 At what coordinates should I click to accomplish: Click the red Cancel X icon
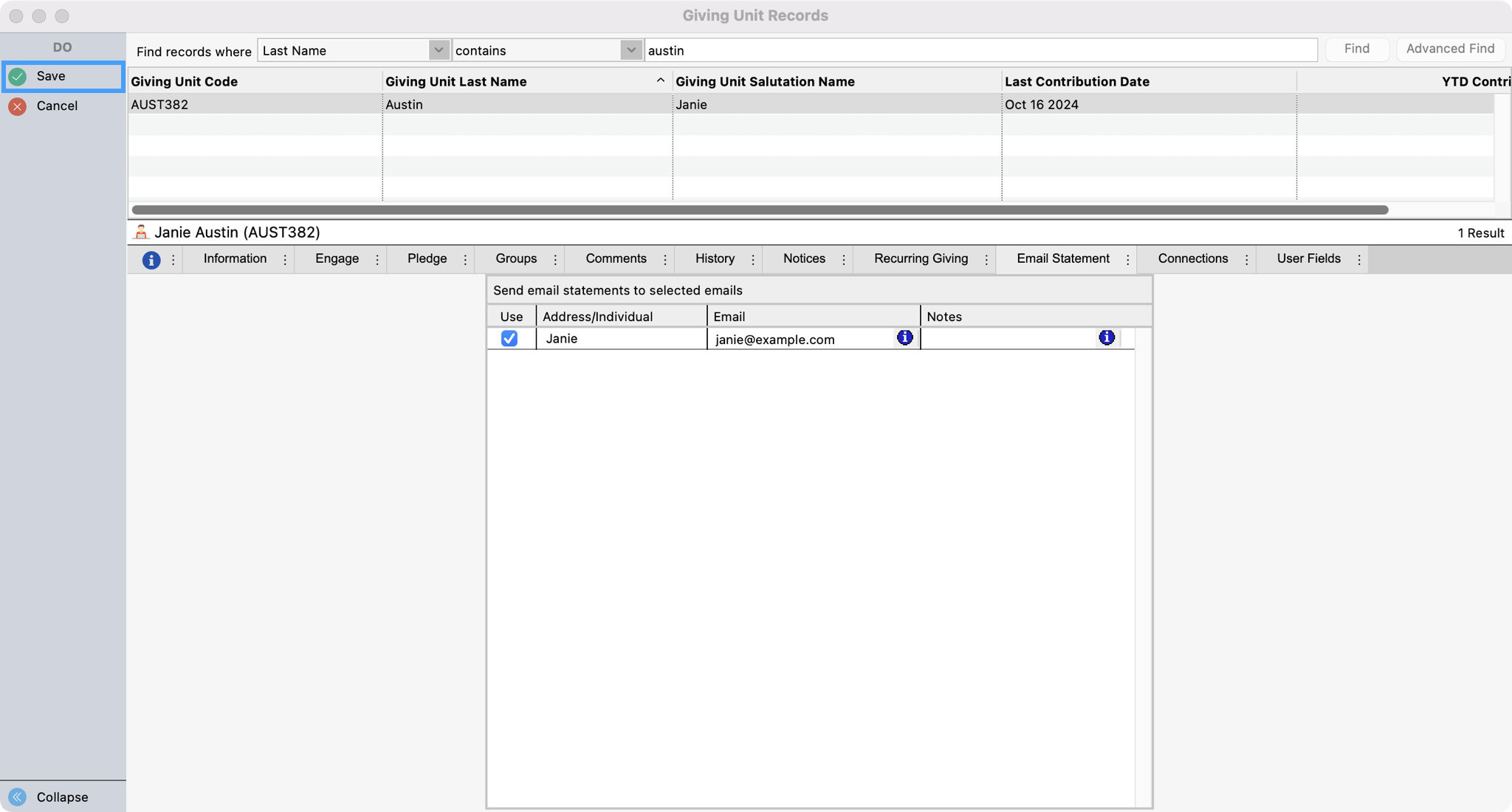pyautogui.click(x=18, y=106)
